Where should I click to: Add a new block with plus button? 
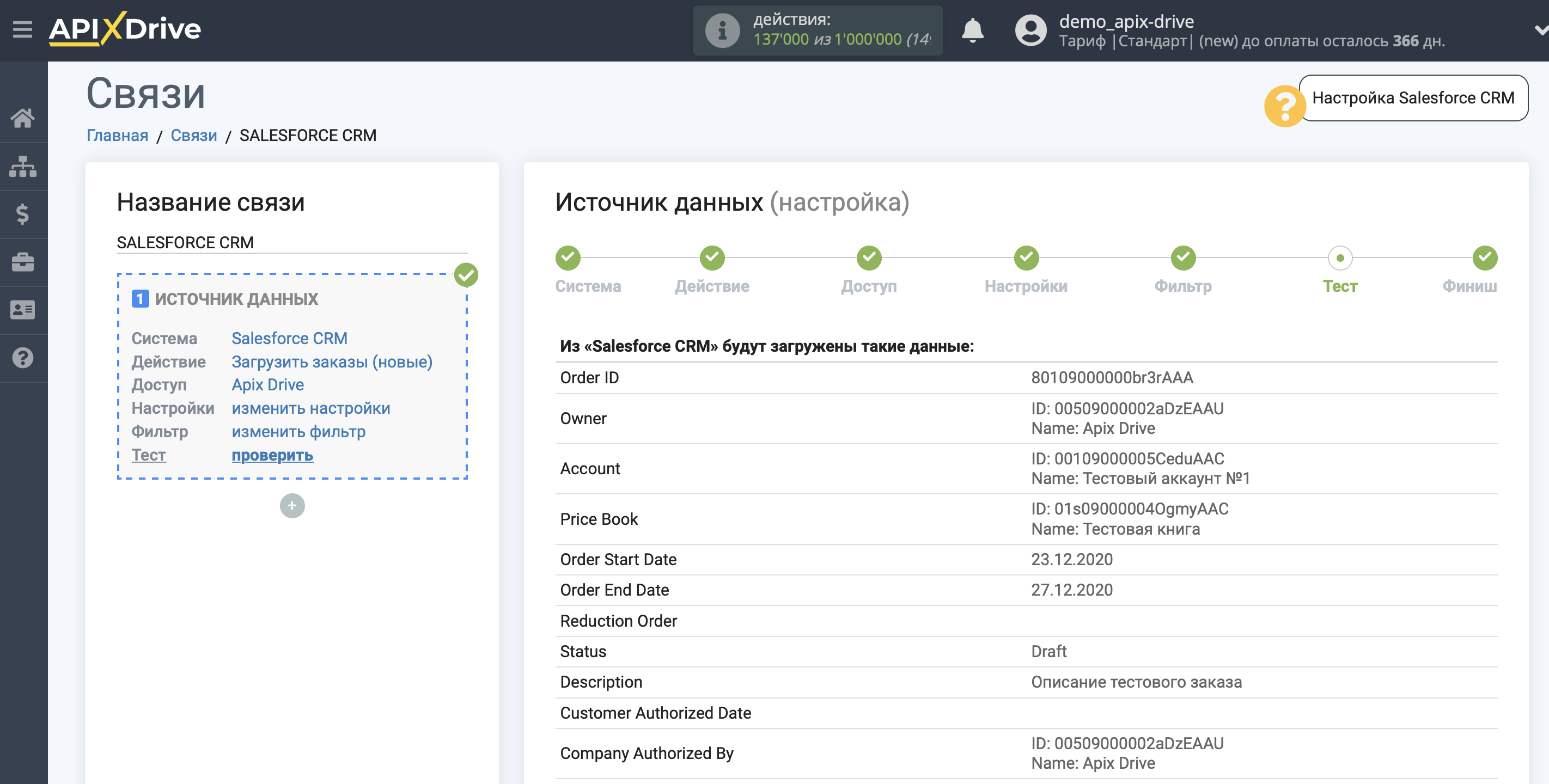(292, 506)
